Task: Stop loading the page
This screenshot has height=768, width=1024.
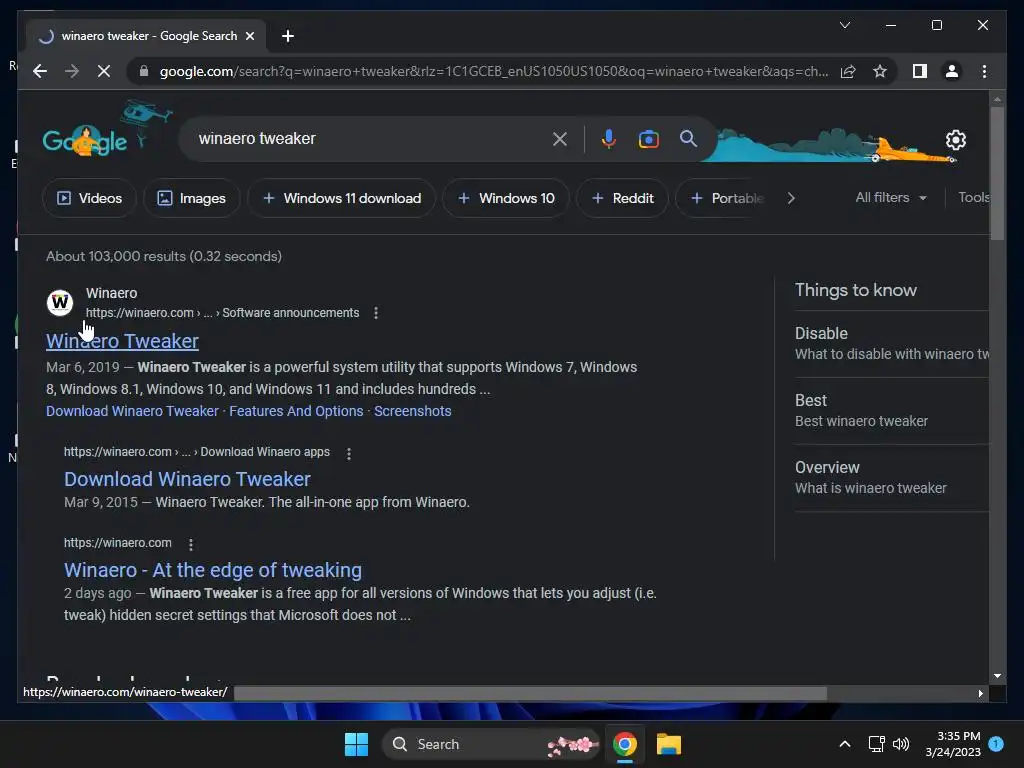Action: (x=104, y=71)
